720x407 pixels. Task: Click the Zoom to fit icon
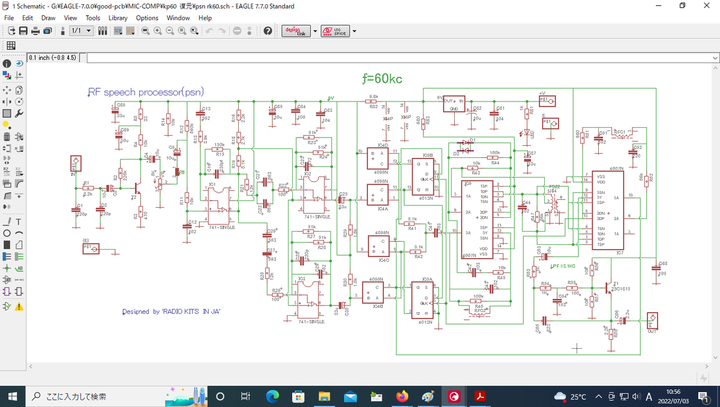coord(145,31)
